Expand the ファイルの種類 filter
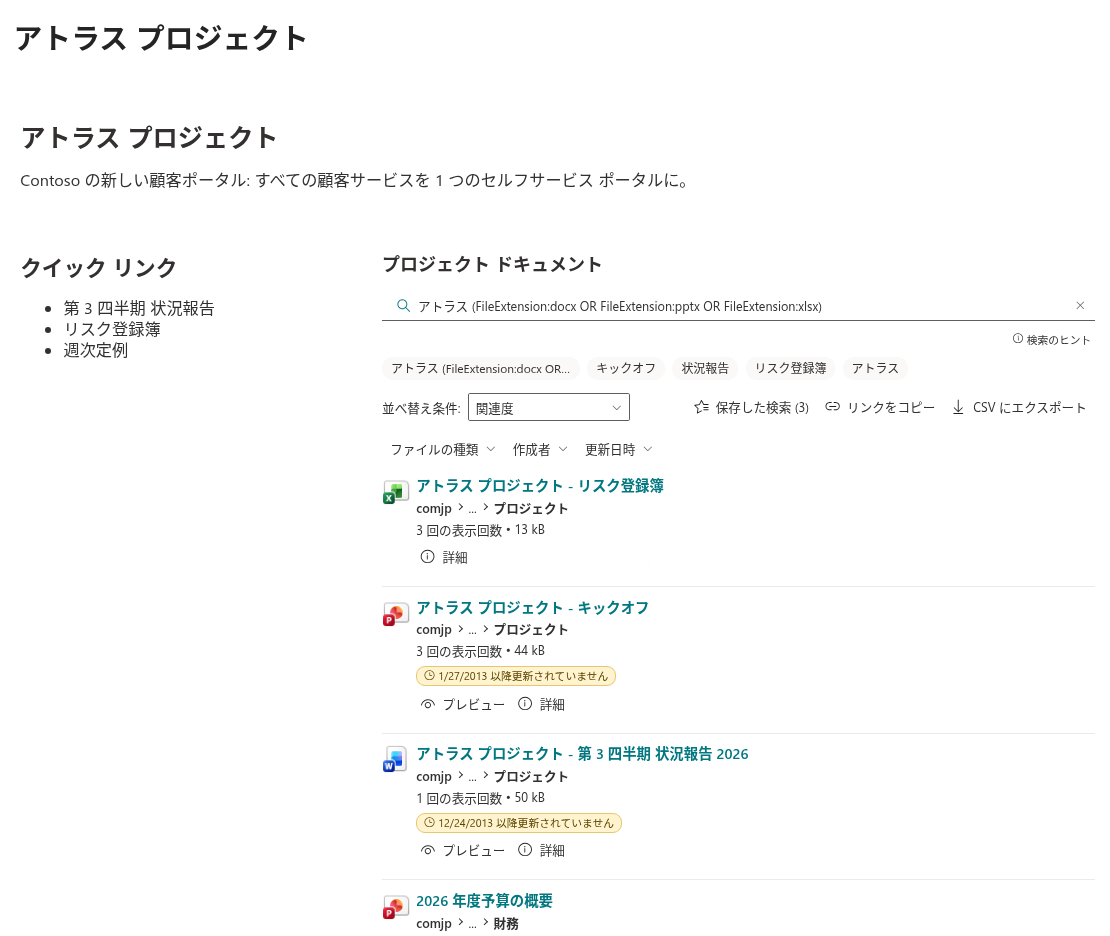1110x936 pixels. click(443, 450)
